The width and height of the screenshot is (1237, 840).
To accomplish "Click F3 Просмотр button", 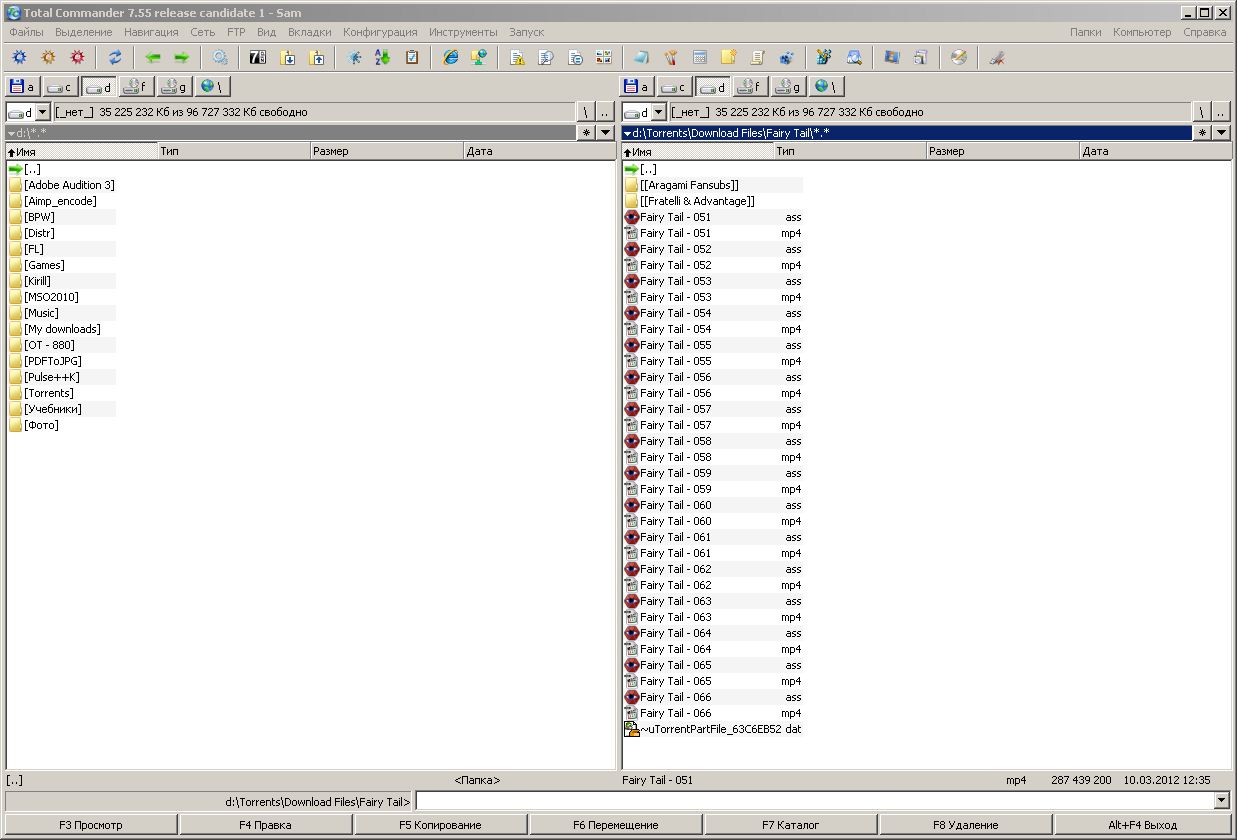I will pos(91,825).
